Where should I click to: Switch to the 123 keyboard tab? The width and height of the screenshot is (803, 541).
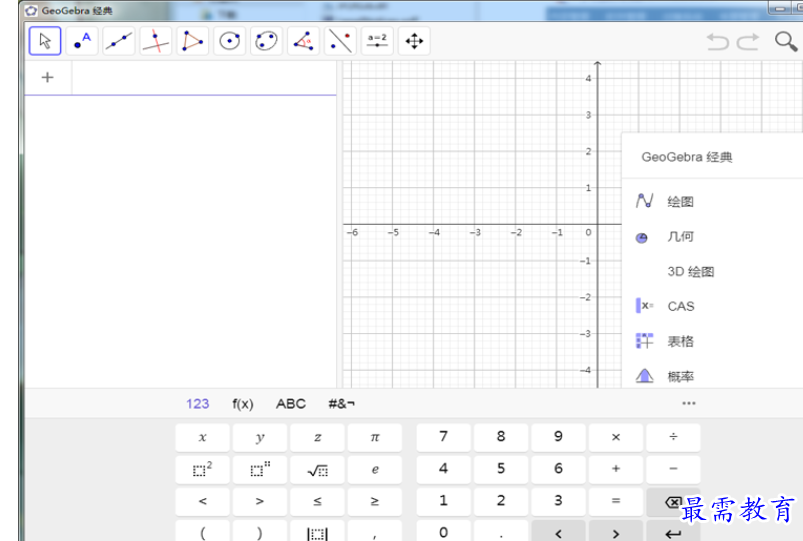pyautogui.click(x=197, y=404)
